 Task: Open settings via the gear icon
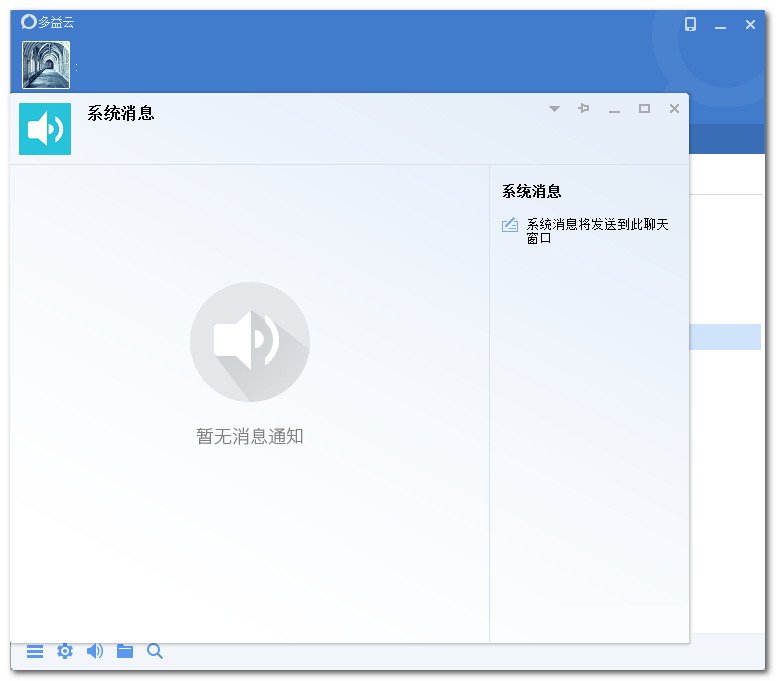(x=65, y=651)
